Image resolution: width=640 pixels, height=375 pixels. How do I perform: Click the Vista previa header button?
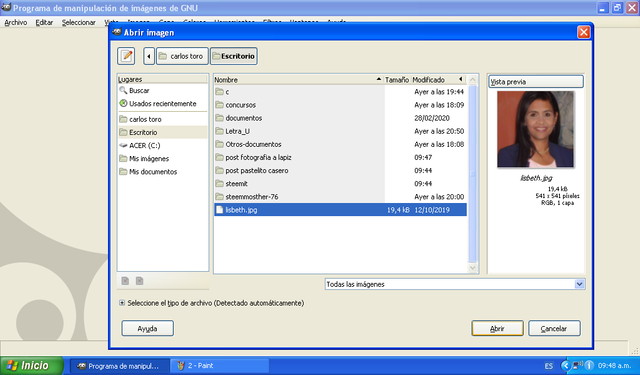point(536,82)
